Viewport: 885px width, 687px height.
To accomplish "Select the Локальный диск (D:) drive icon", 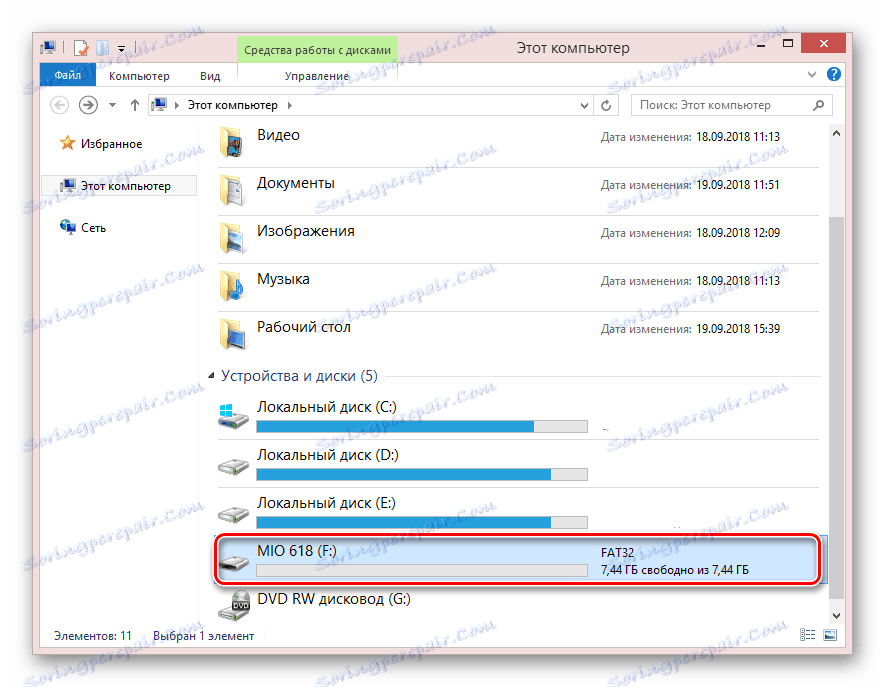I will coord(233,466).
